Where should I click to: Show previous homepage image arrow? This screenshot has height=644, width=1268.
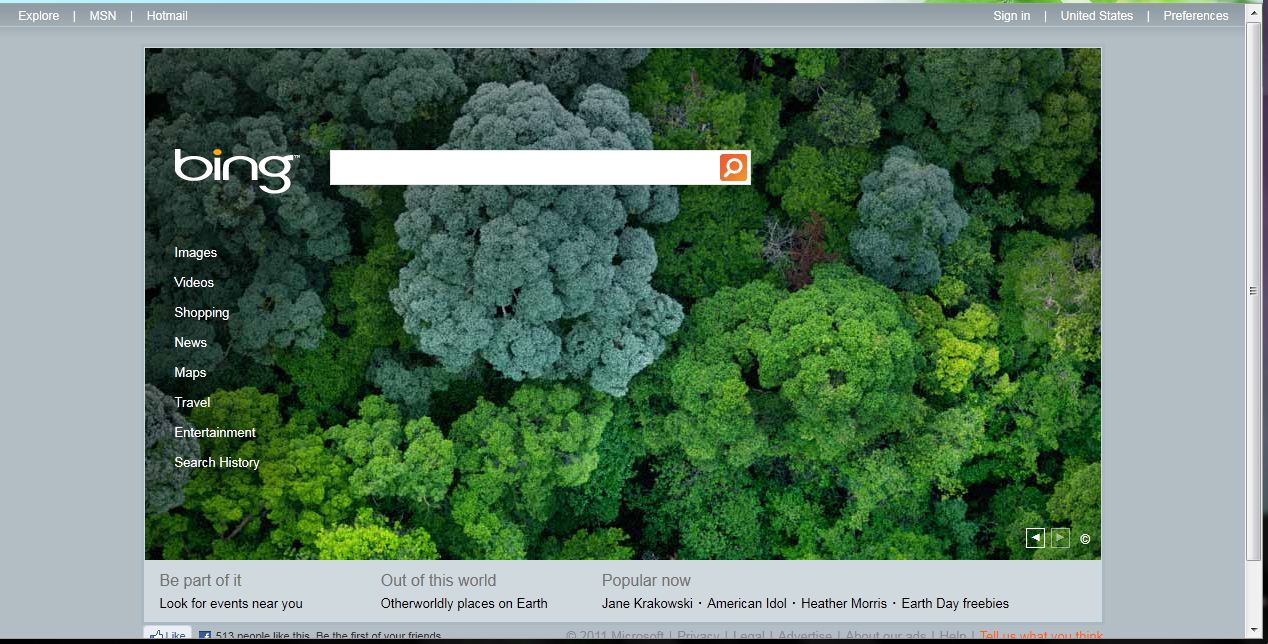[1035, 538]
